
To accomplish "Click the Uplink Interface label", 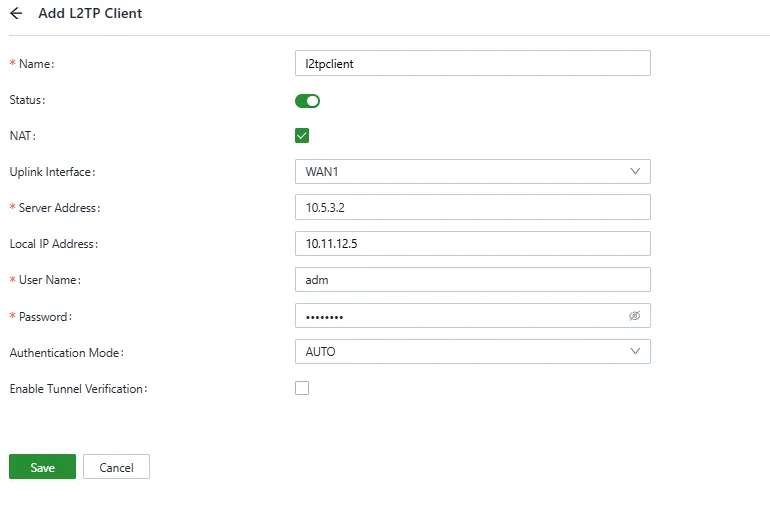I will pyautogui.click(x=53, y=172).
